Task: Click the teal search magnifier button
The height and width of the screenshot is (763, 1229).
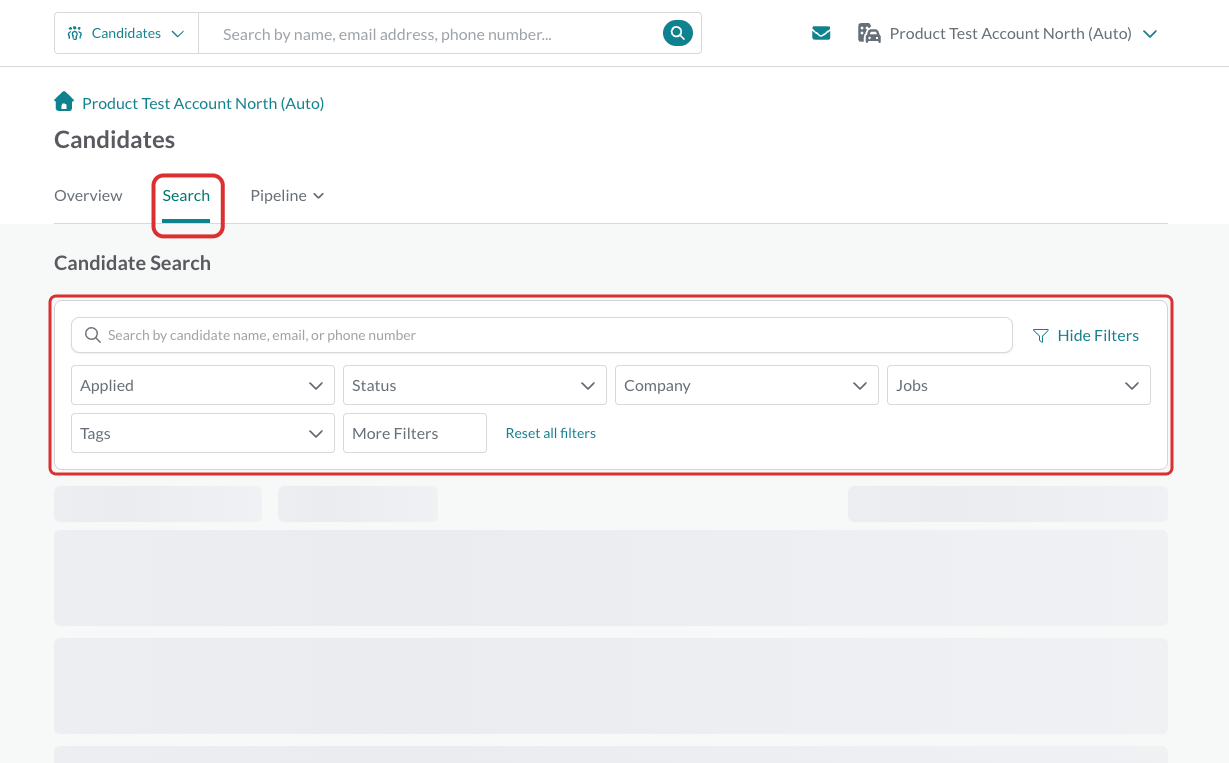Action: [677, 33]
